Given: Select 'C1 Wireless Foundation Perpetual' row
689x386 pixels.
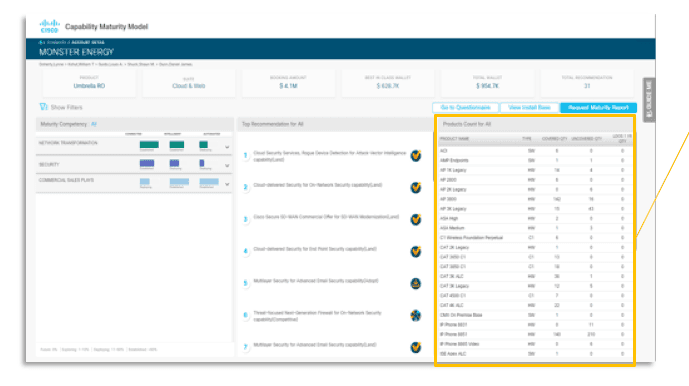Looking at the screenshot, I should [535, 238].
